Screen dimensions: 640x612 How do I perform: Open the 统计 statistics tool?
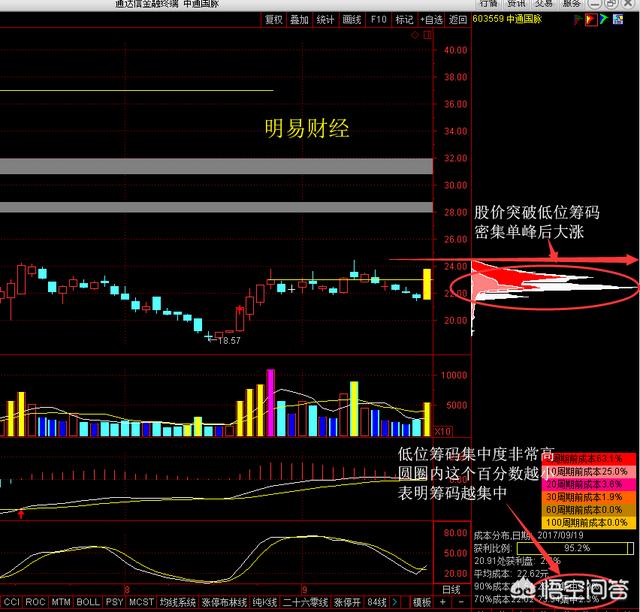tap(325, 19)
